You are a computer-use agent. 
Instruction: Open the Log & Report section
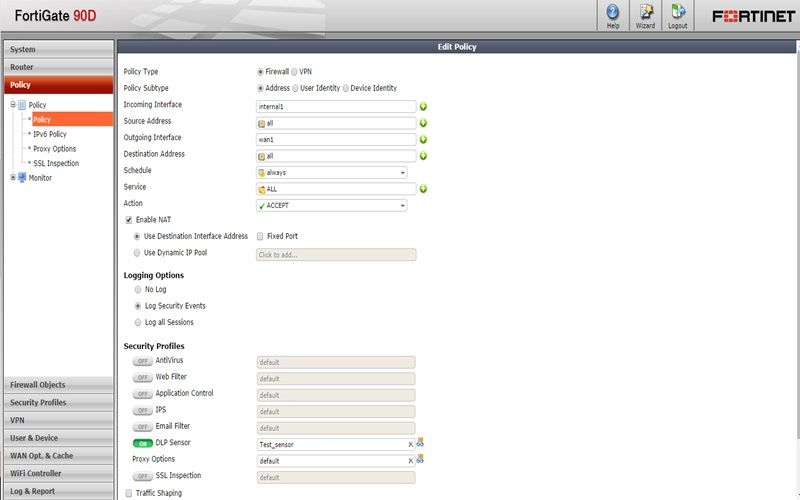(59, 491)
